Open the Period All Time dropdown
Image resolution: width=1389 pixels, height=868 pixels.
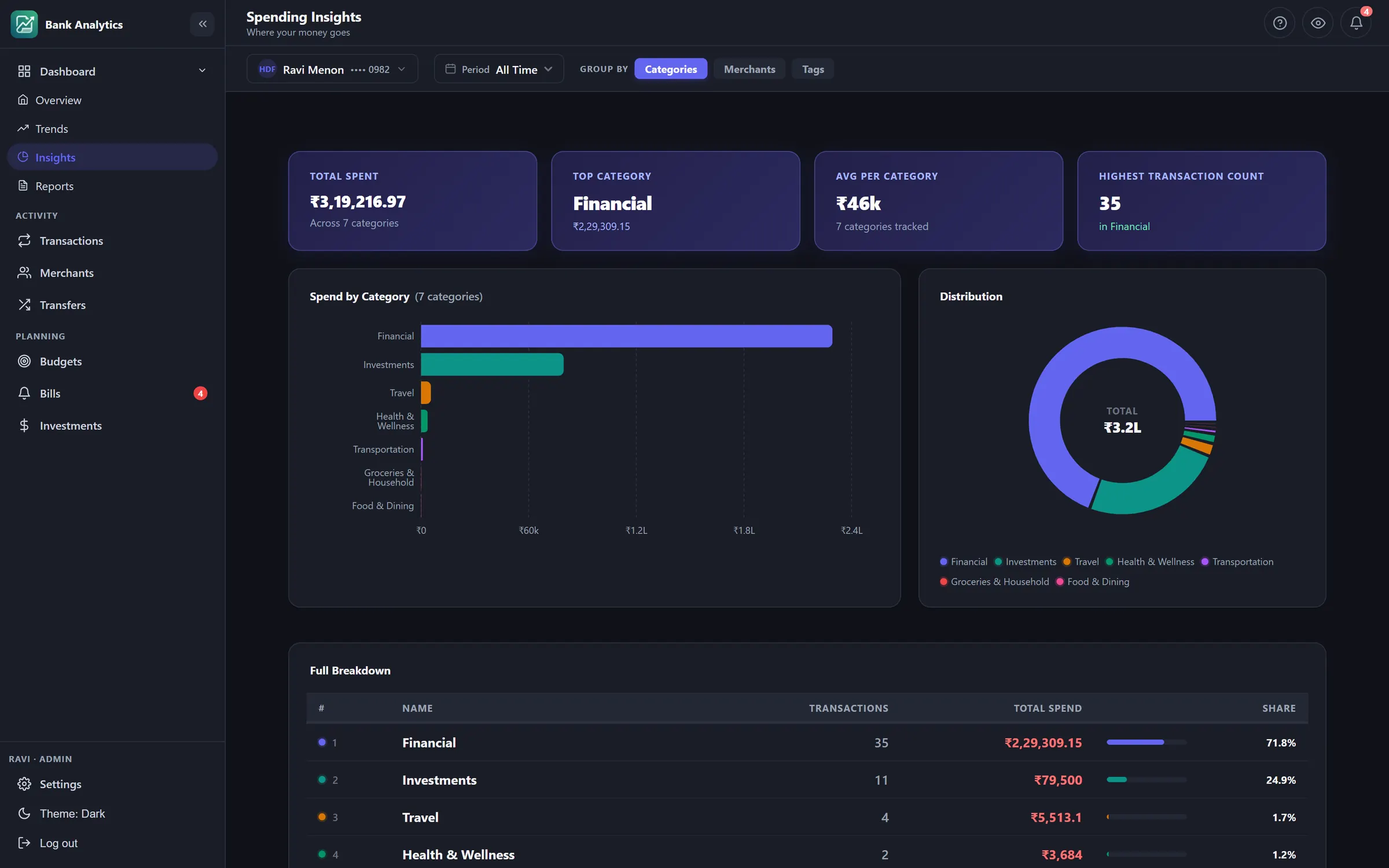(499, 69)
